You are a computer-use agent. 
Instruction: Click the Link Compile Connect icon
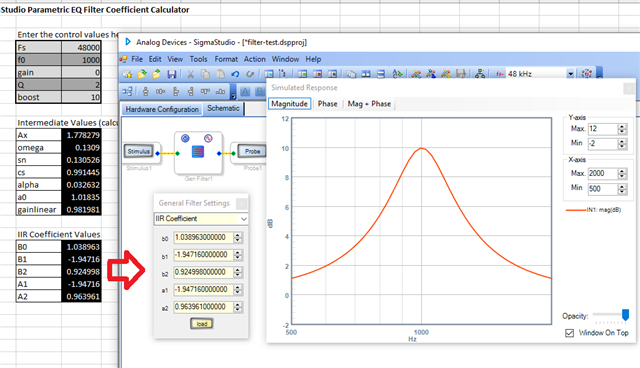(416, 74)
